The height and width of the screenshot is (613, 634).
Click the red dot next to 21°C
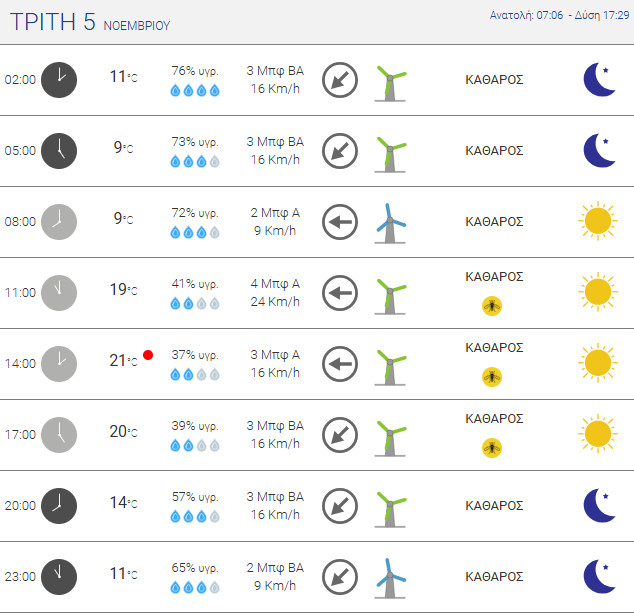pyautogui.click(x=148, y=355)
